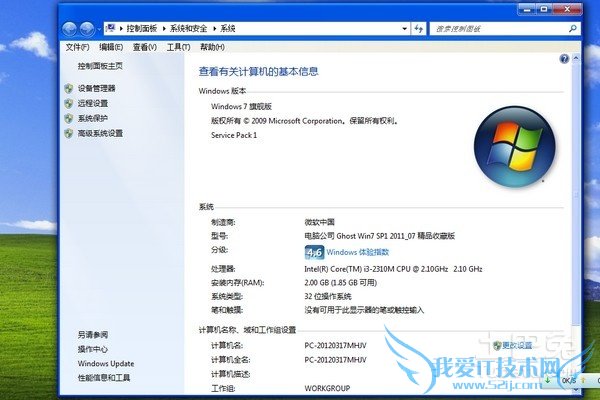Click the Windows logo image
This screenshot has height=400, width=600.
pyautogui.click(x=515, y=147)
